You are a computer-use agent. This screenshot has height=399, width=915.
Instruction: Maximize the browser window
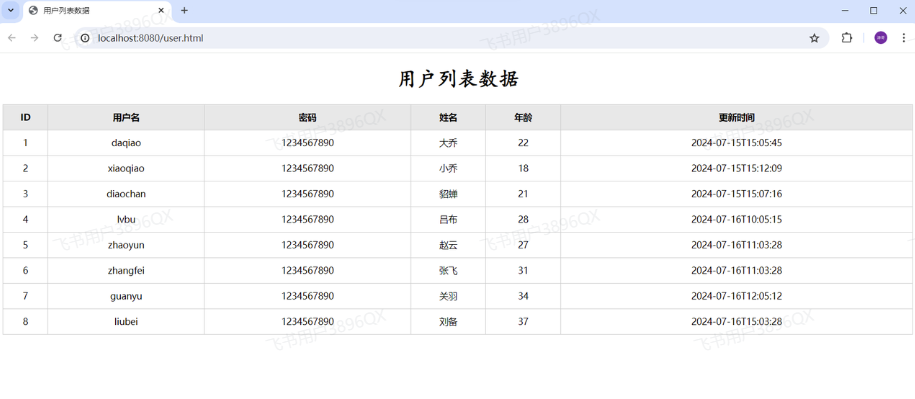click(x=874, y=10)
